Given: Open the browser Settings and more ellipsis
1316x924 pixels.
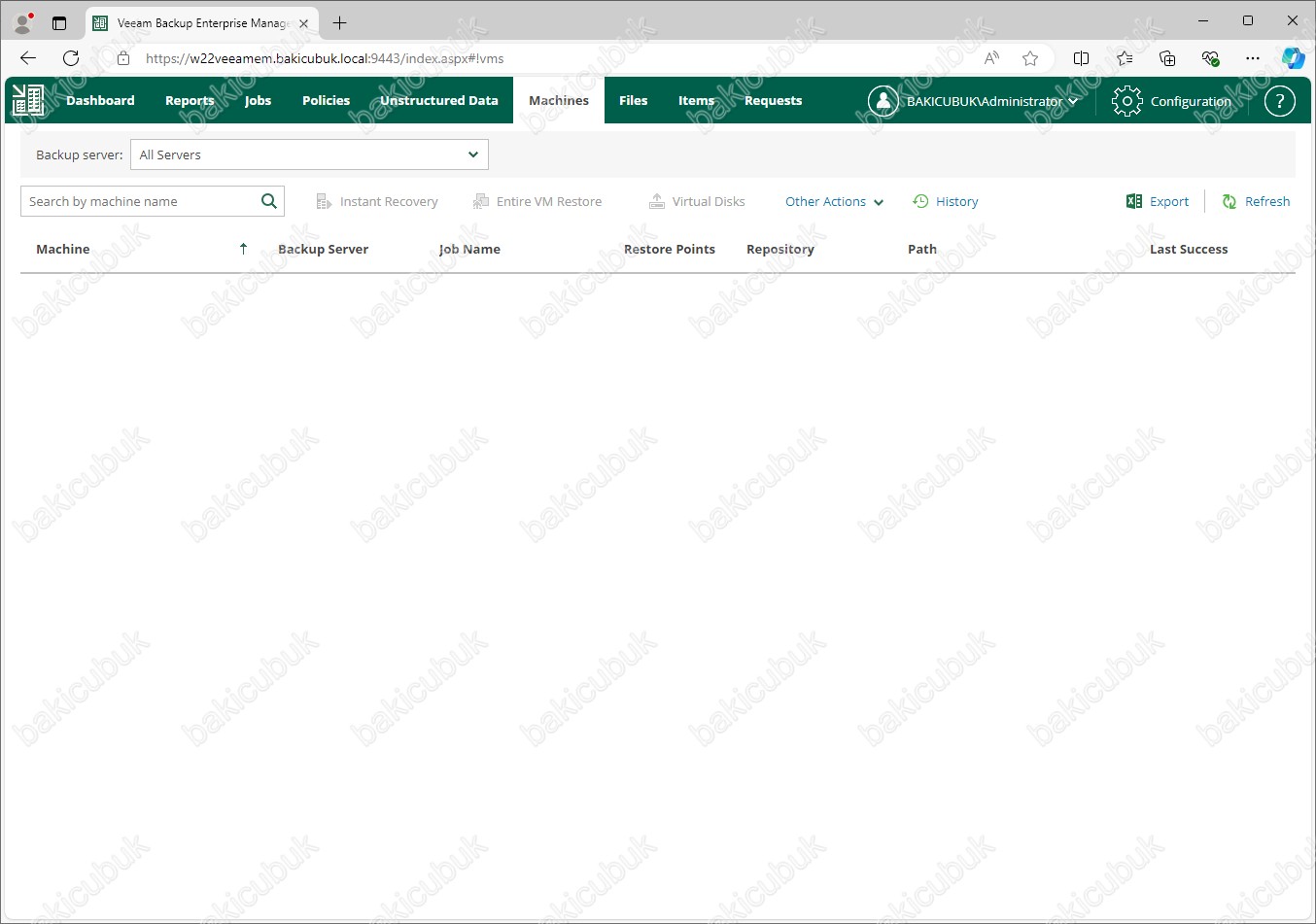Looking at the screenshot, I should coord(1253,58).
